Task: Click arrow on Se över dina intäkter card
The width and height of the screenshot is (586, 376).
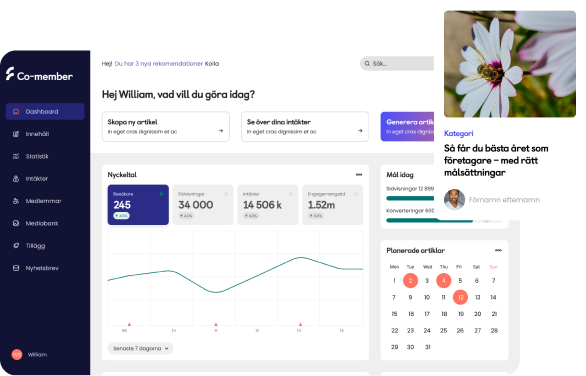Action: pos(360,131)
